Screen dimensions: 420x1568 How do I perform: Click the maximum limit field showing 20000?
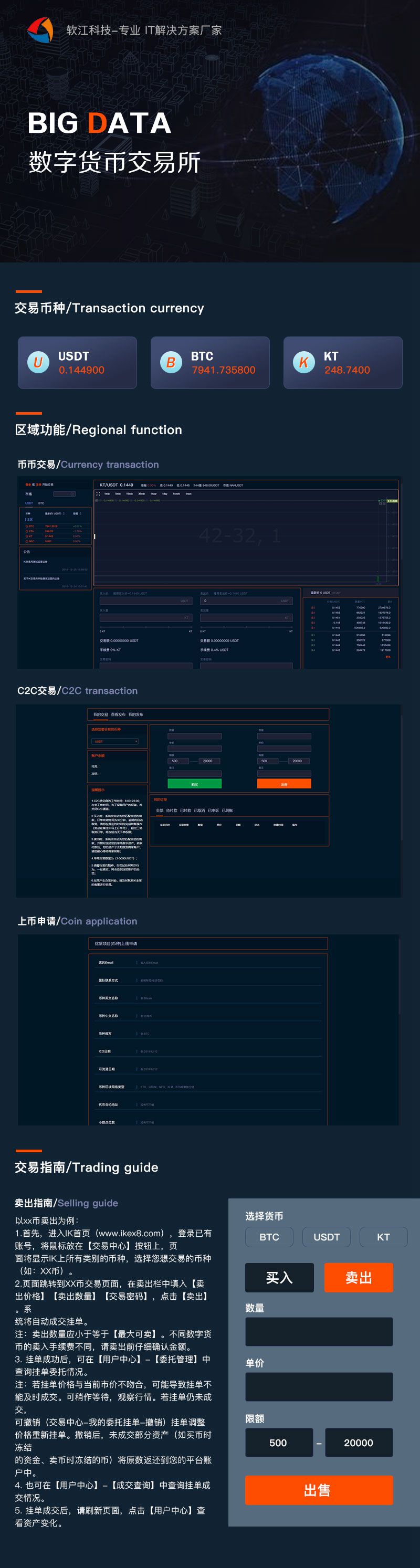click(x=358, y=1443)
